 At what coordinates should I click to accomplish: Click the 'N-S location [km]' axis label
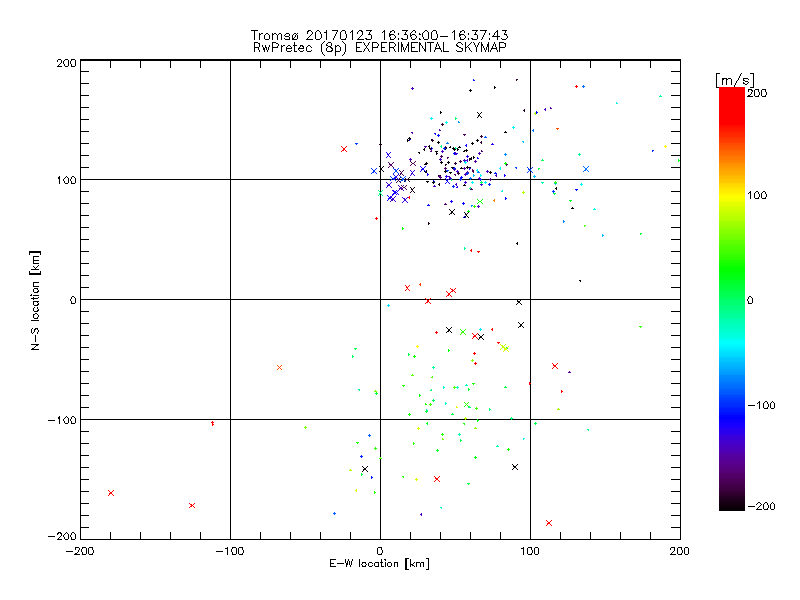[x=35, y=300]
